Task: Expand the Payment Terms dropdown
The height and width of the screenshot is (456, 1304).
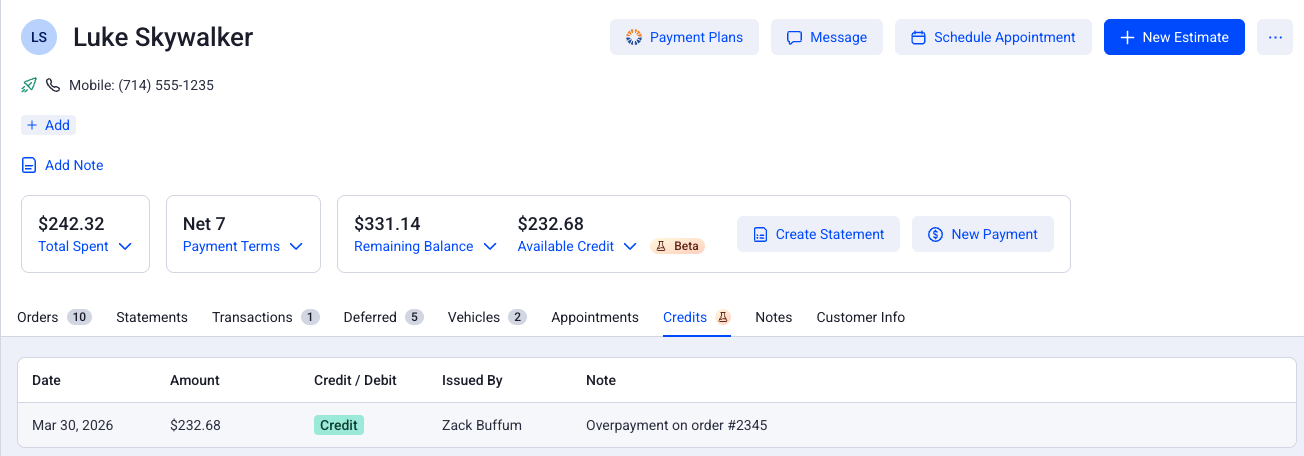Action: click(243, 246)
